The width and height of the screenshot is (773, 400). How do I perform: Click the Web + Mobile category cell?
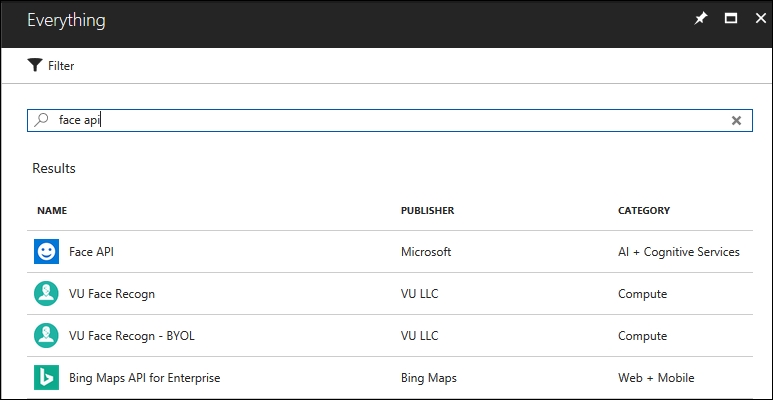tap(656, 378)
